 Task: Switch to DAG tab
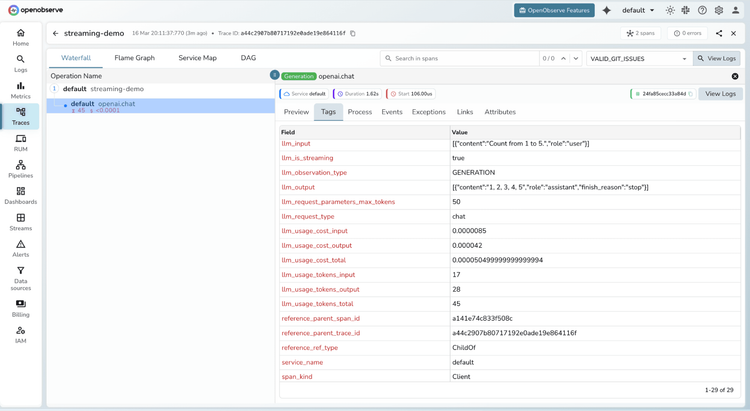(248, 58)
